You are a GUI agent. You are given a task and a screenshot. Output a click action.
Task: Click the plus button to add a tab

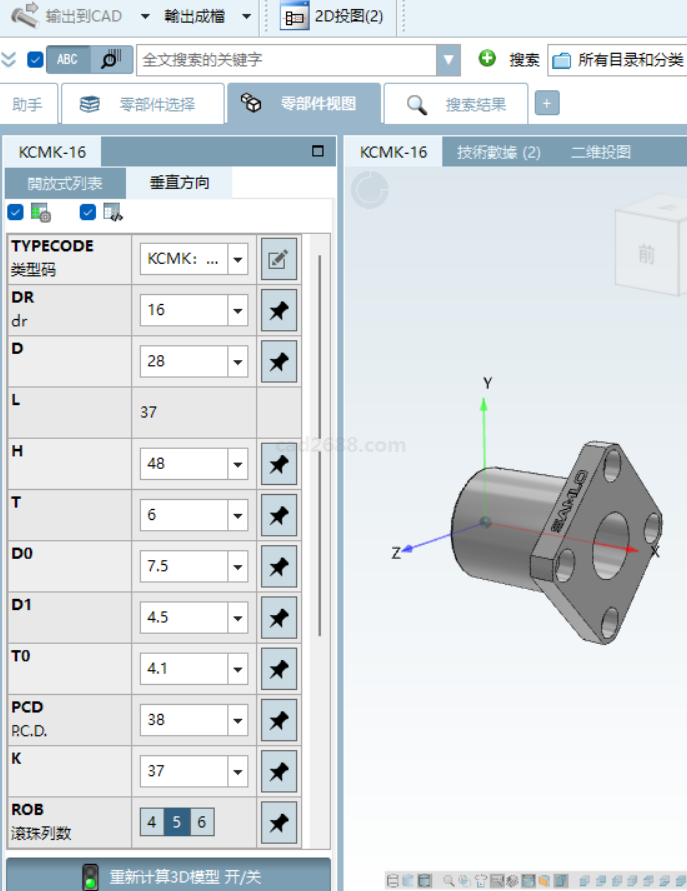click(x=547, y=104)
